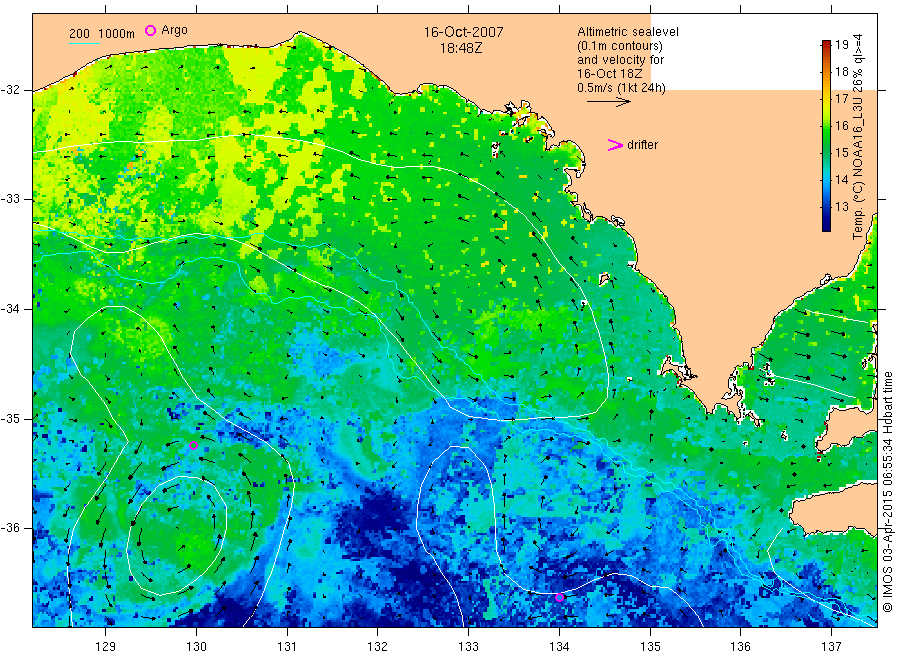Screen dimensions: 900x660
Task: Click the longitude label 131
Action: coord(287,647)
